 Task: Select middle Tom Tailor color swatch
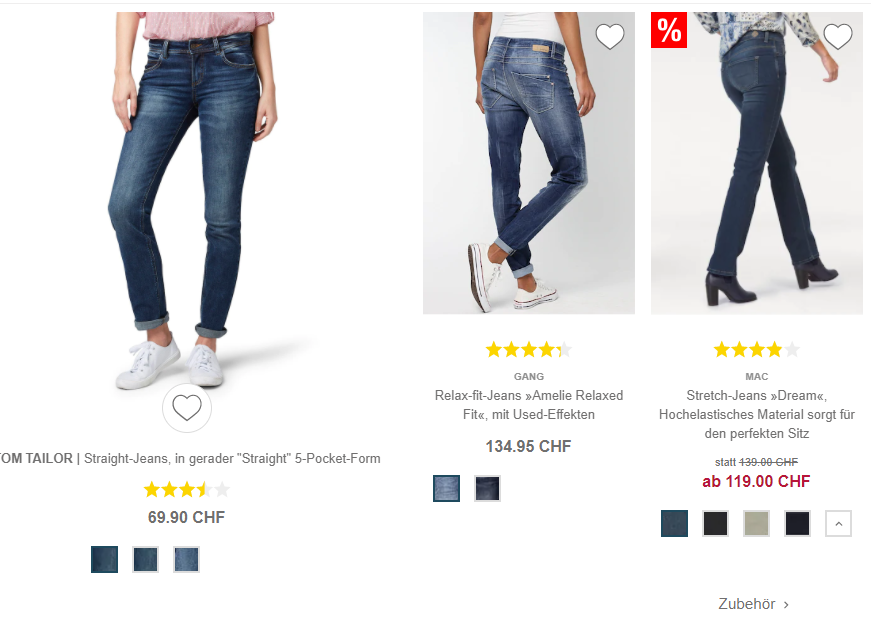pos(146,559)
